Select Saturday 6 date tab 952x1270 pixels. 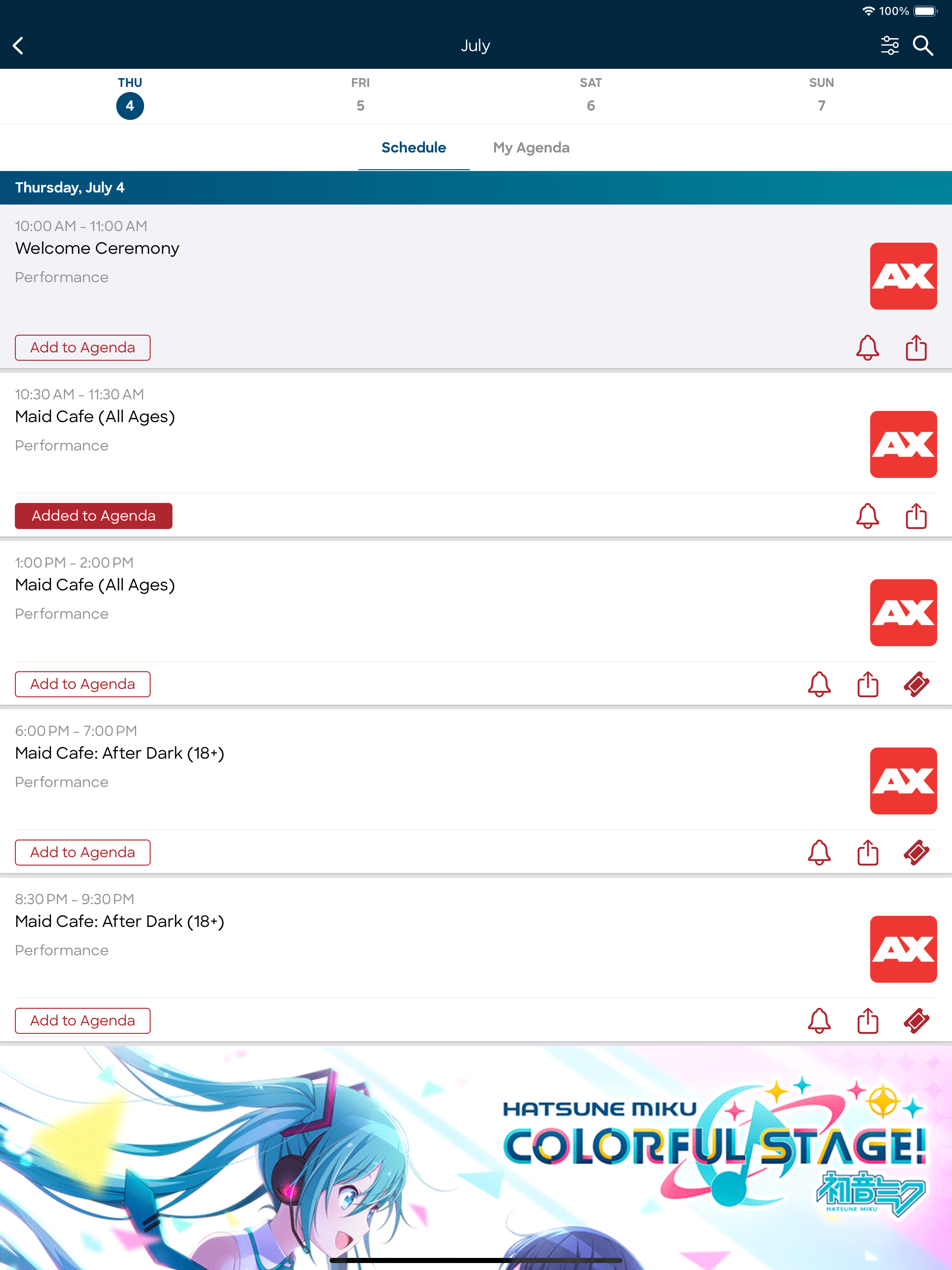coord(591,95)
